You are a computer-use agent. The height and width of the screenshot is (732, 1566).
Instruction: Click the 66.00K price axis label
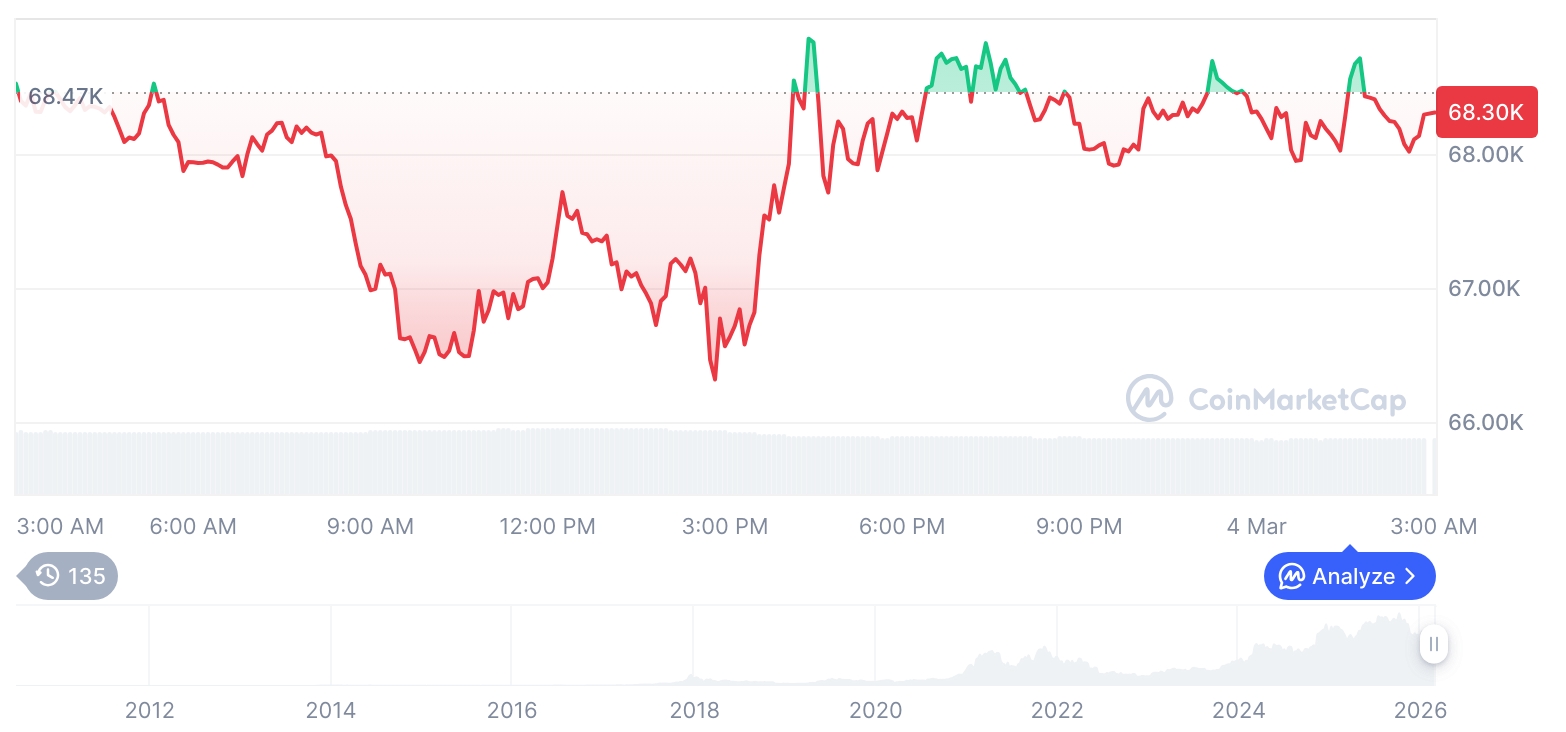point(1485,422)
